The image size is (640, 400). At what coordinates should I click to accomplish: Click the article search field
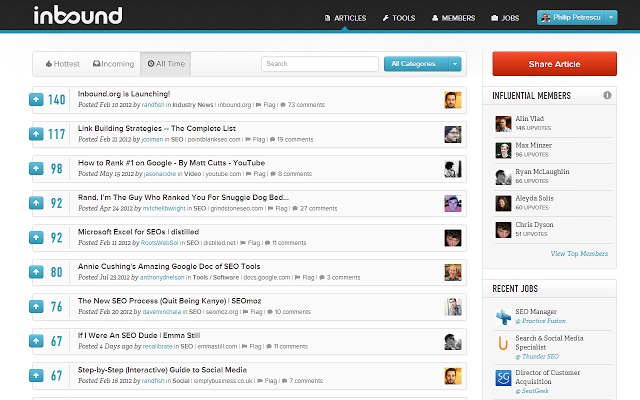(317, 64)
